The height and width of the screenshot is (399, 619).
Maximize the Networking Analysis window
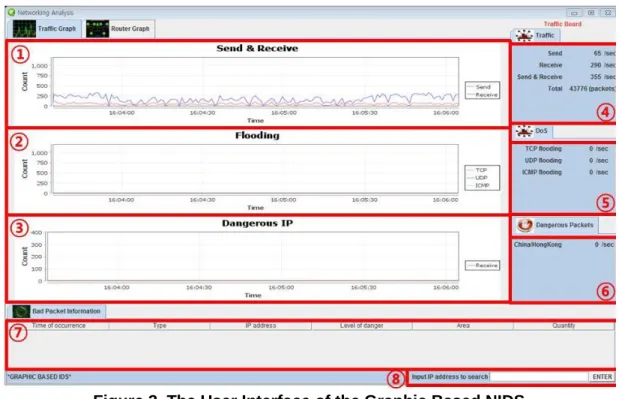click(x=591, y=13)
